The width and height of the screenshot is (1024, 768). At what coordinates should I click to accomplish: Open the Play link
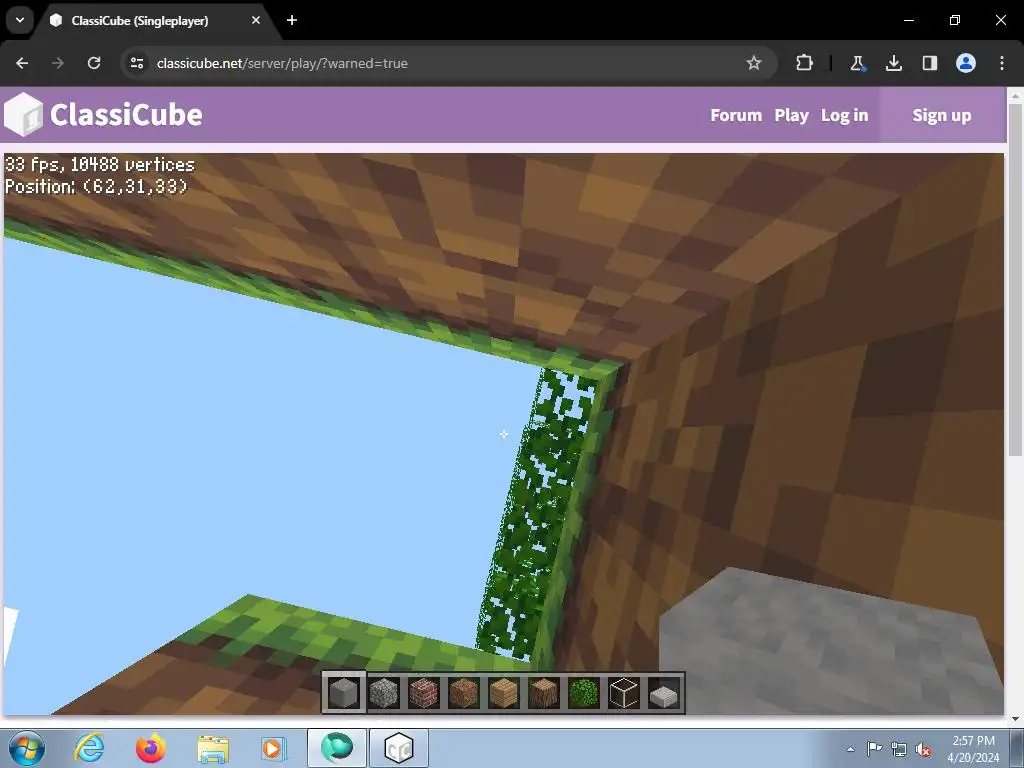[x=792, y=115]
